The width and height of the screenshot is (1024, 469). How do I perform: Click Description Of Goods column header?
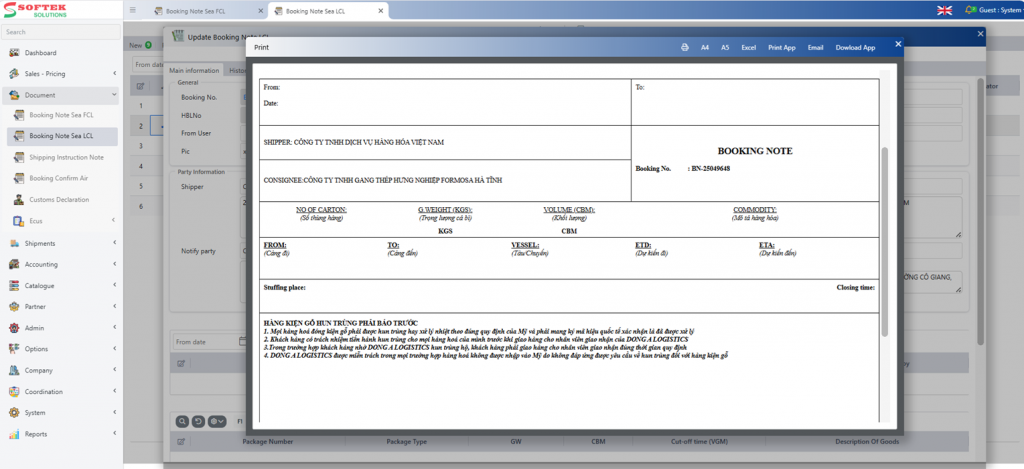click(x=867, y=442)
